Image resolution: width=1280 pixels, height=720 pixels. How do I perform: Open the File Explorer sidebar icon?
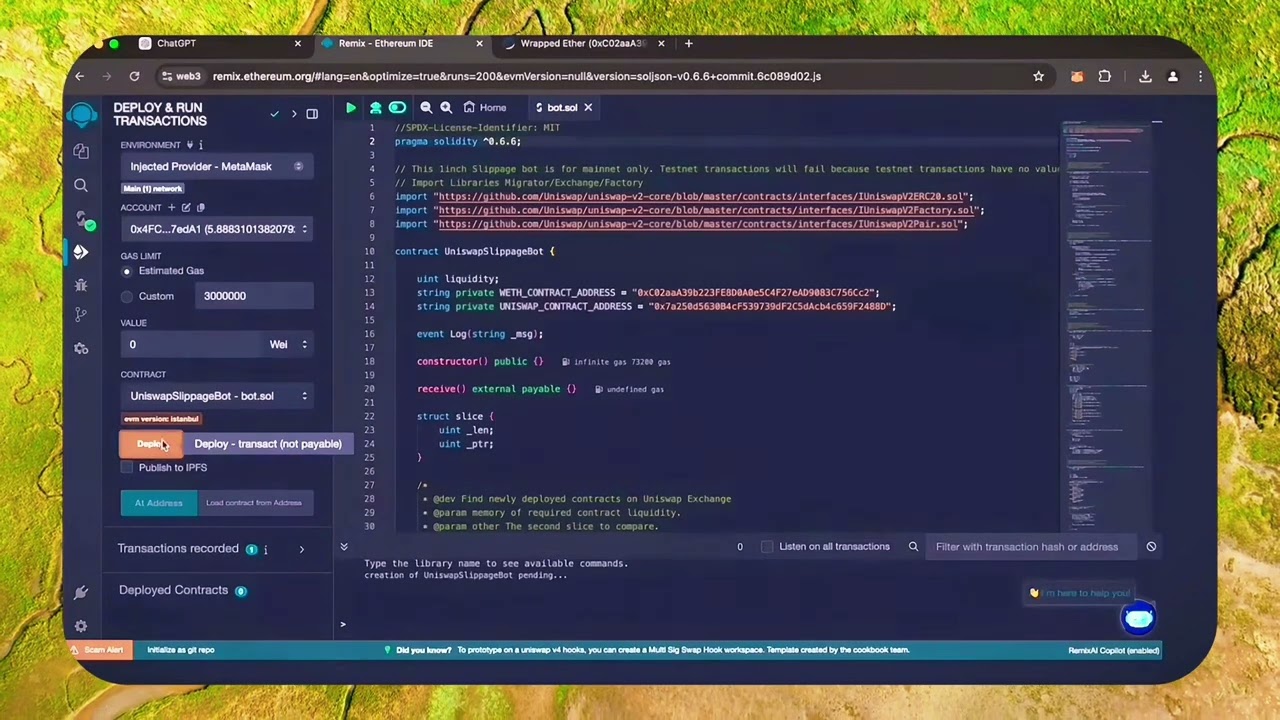coord(81,151)
